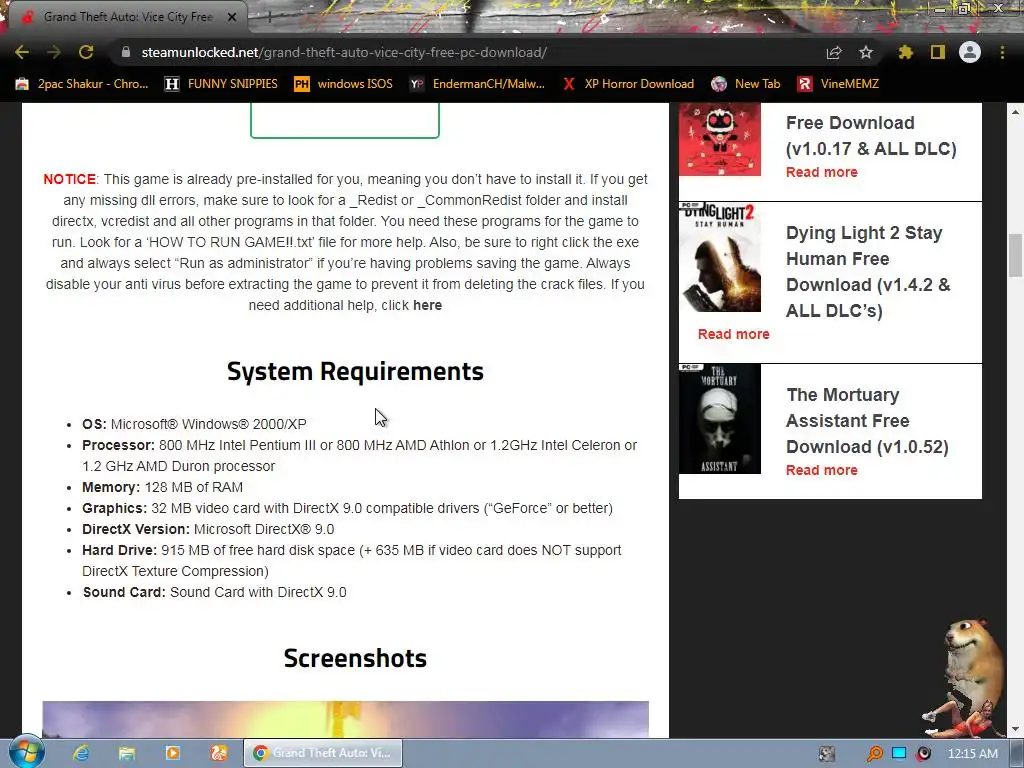Open Windows Media Player taskbar icon
The height and width of the screenshot is (768, 1024).
172,753
